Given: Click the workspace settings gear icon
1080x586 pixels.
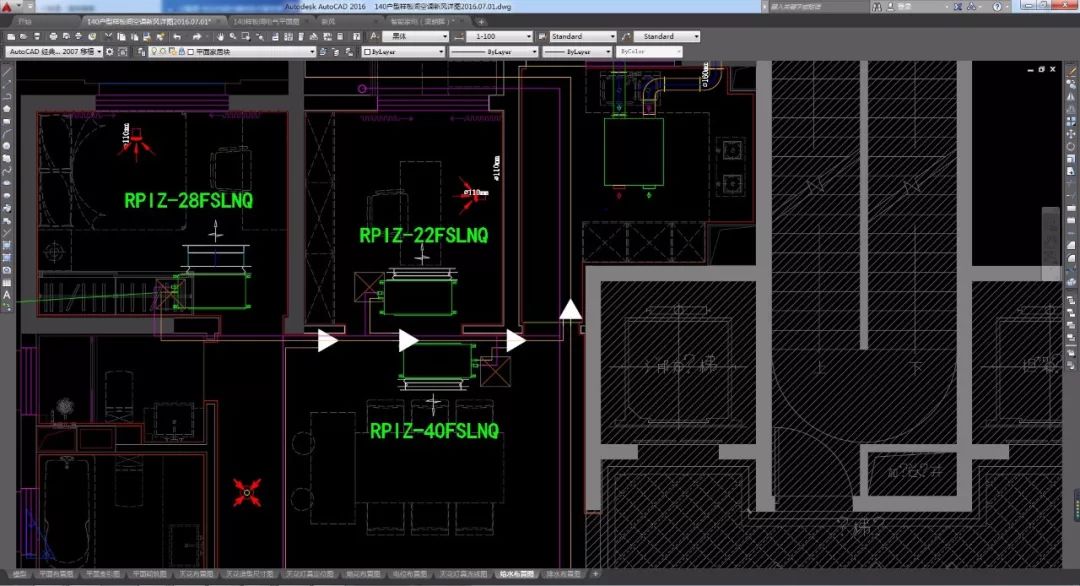Looking at the screenshot, I should tap(112, 51).
